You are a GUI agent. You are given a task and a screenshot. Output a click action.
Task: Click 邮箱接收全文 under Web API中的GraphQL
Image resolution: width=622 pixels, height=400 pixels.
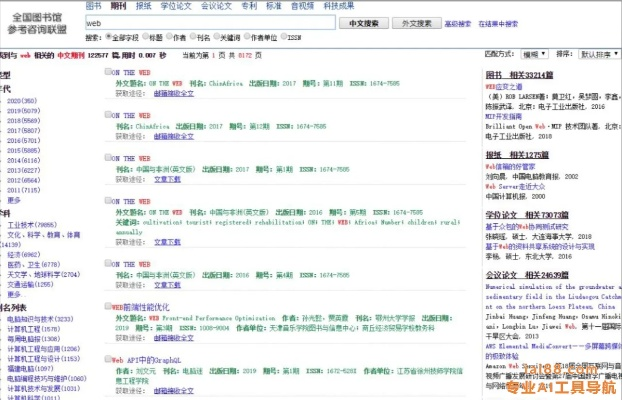174,391
